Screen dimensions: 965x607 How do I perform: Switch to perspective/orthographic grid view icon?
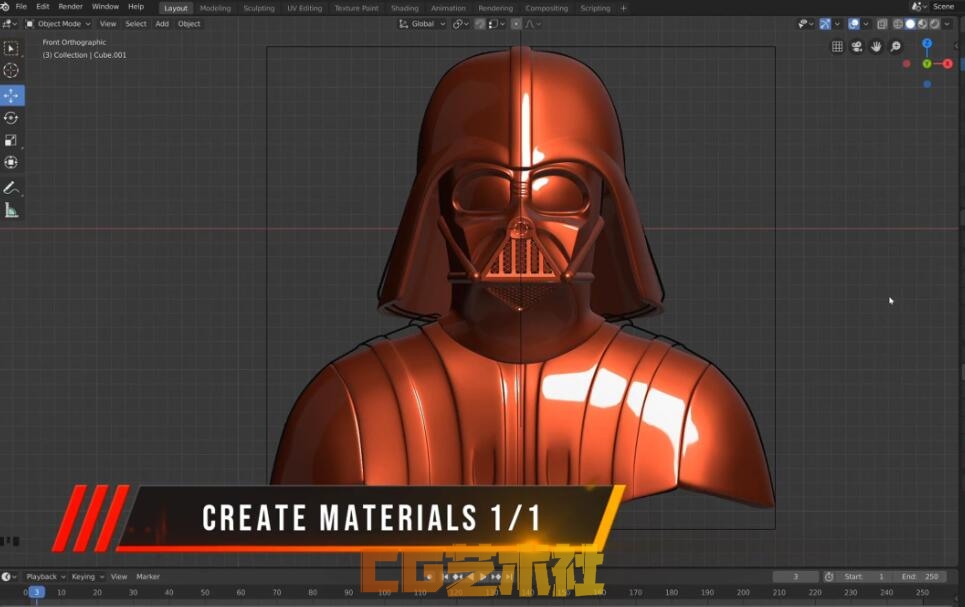tap(837, 47)
